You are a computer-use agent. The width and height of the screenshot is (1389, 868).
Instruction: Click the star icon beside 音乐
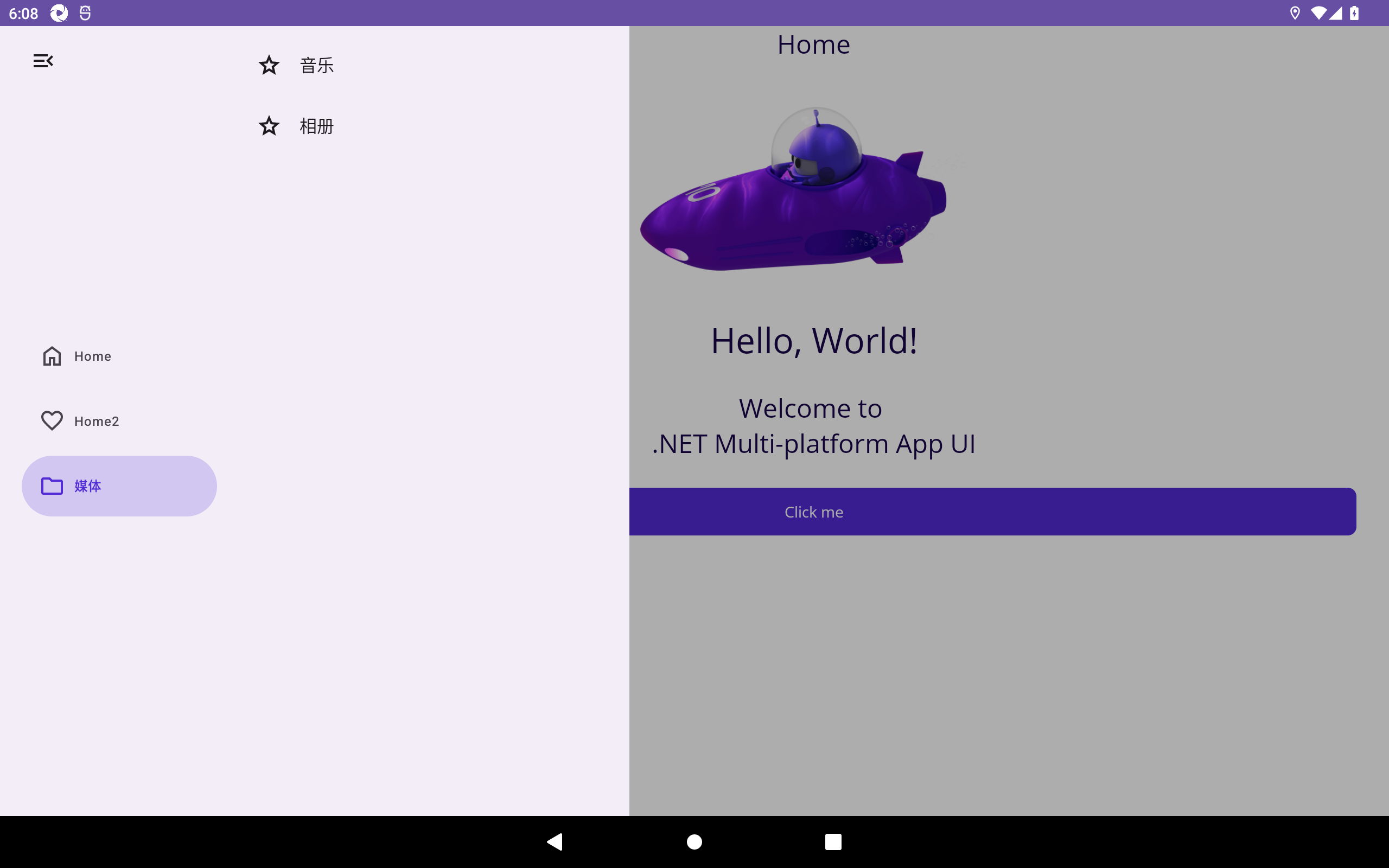269,66
